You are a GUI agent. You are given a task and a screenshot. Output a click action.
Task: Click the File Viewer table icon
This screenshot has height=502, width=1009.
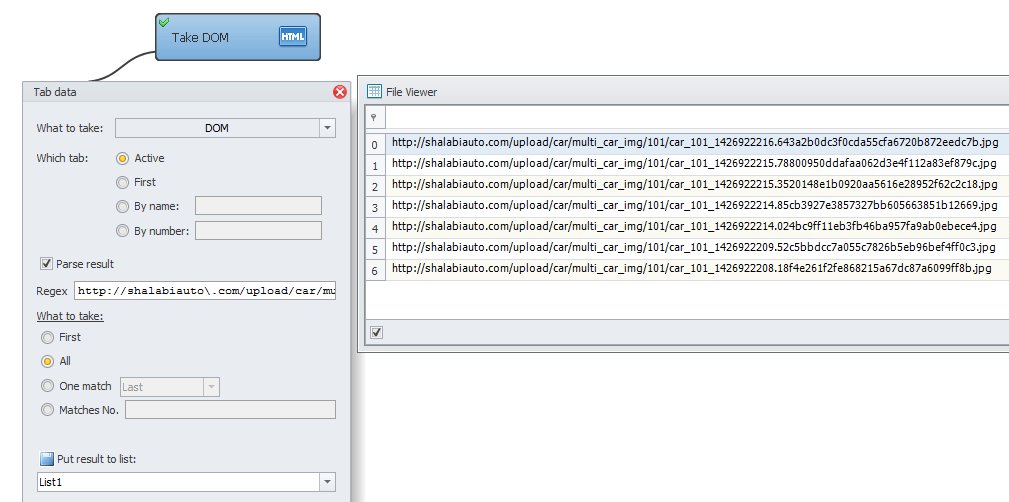click(374, 91)
